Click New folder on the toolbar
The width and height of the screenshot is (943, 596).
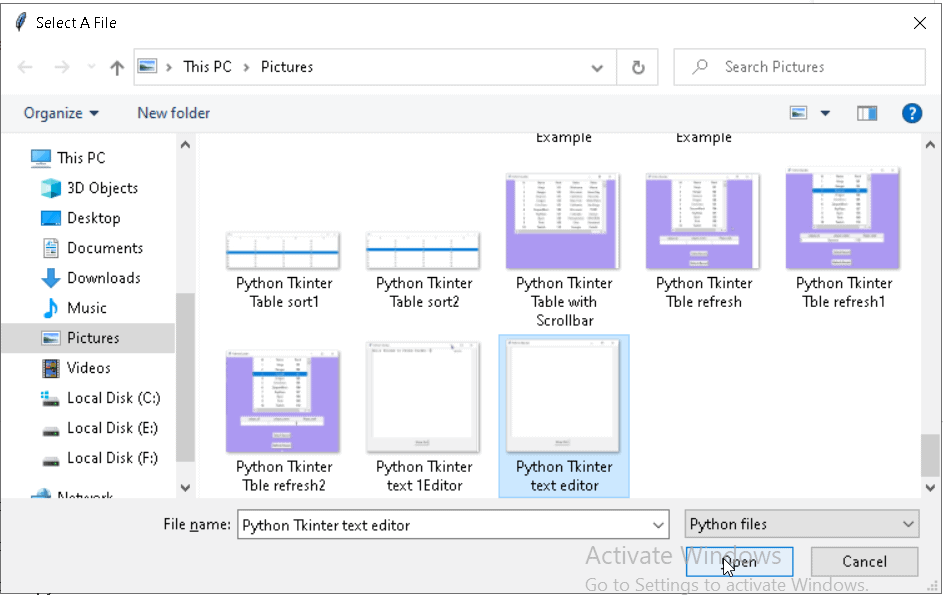click(x=173, y=113)
